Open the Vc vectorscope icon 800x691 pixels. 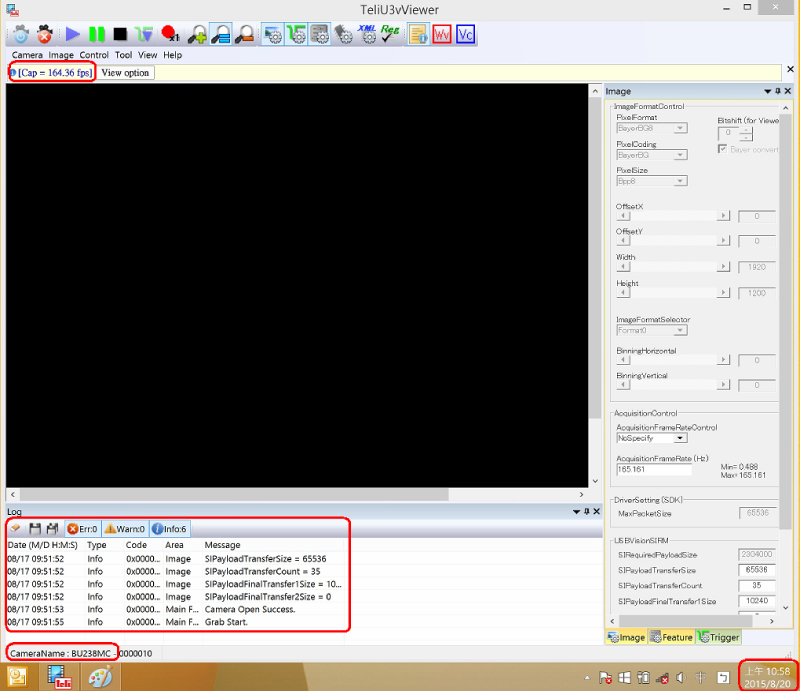coord(465,34)
